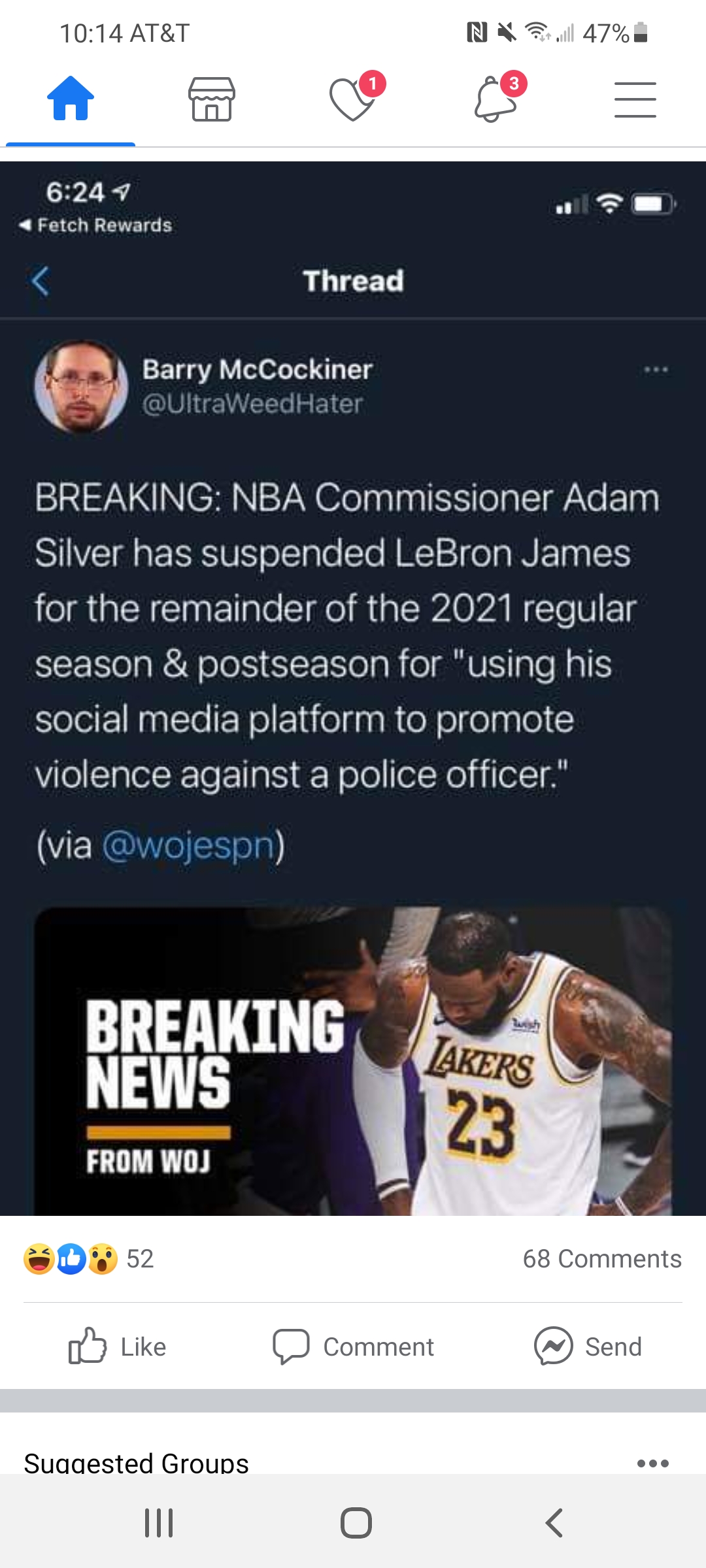Tap the Like thumbs-up button
This screenshot has width=706, height=1568.
tap(118, 1347)
